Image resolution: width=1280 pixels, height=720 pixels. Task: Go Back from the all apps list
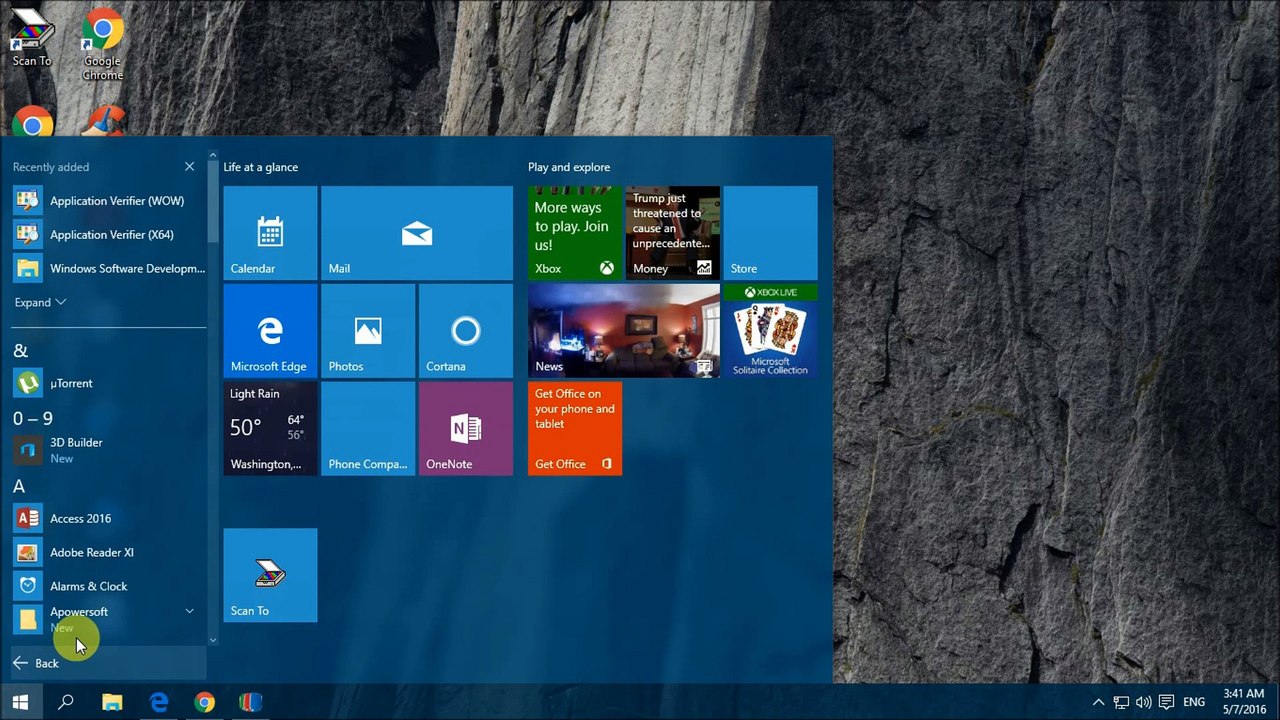(108, 663)
